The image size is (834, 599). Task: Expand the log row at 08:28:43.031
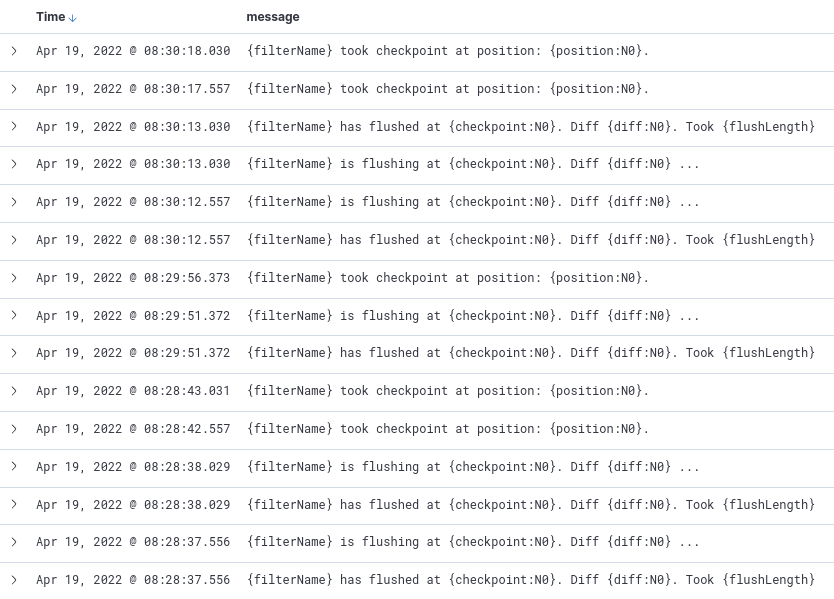click(14, 391)
